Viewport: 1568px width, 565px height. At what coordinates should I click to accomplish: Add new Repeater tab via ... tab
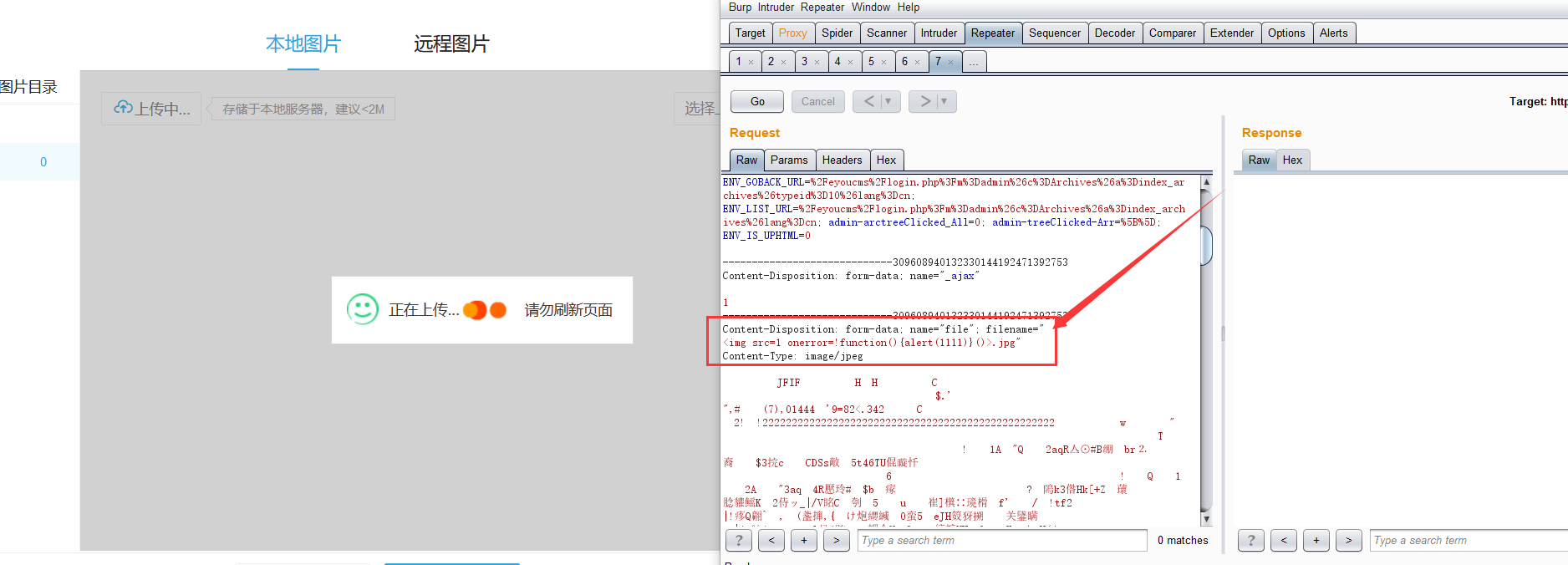(975, 62)
